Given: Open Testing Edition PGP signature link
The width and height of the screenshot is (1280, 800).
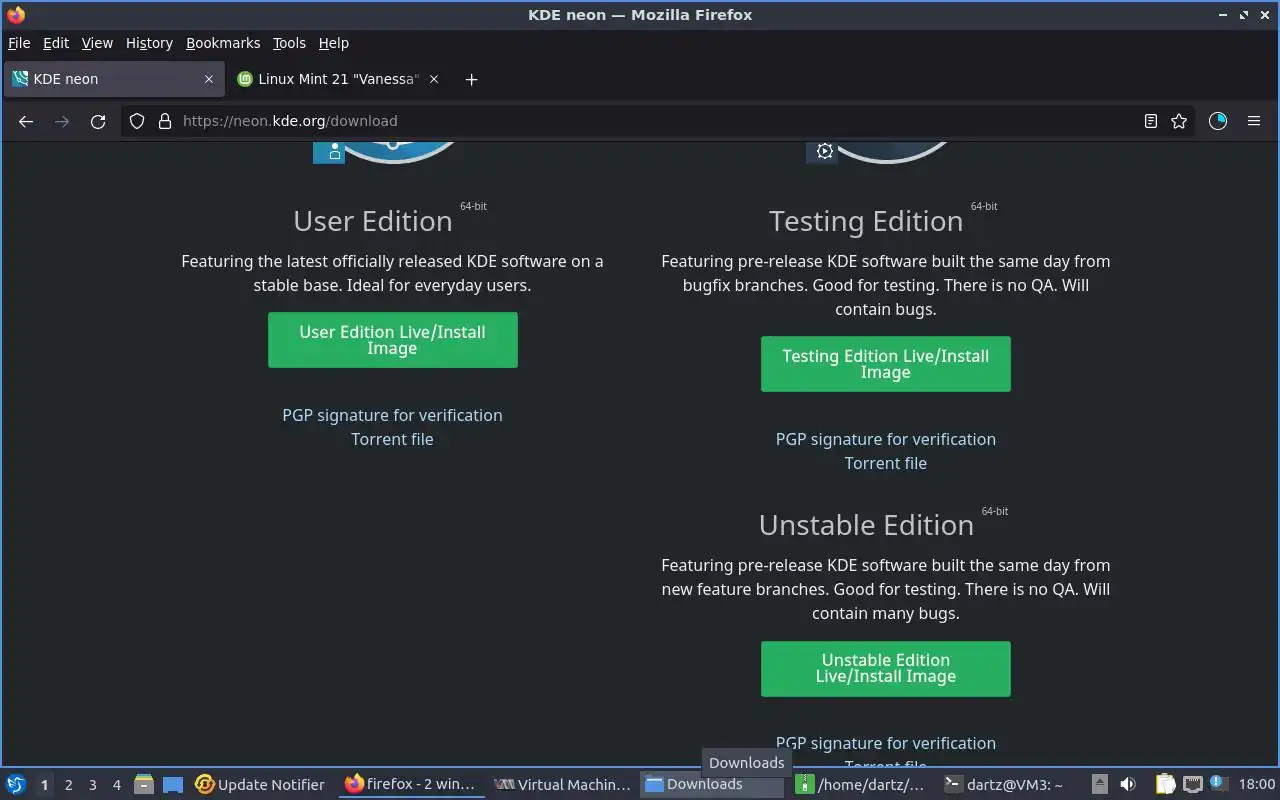Looking at the screenshot, I should 885,439.
